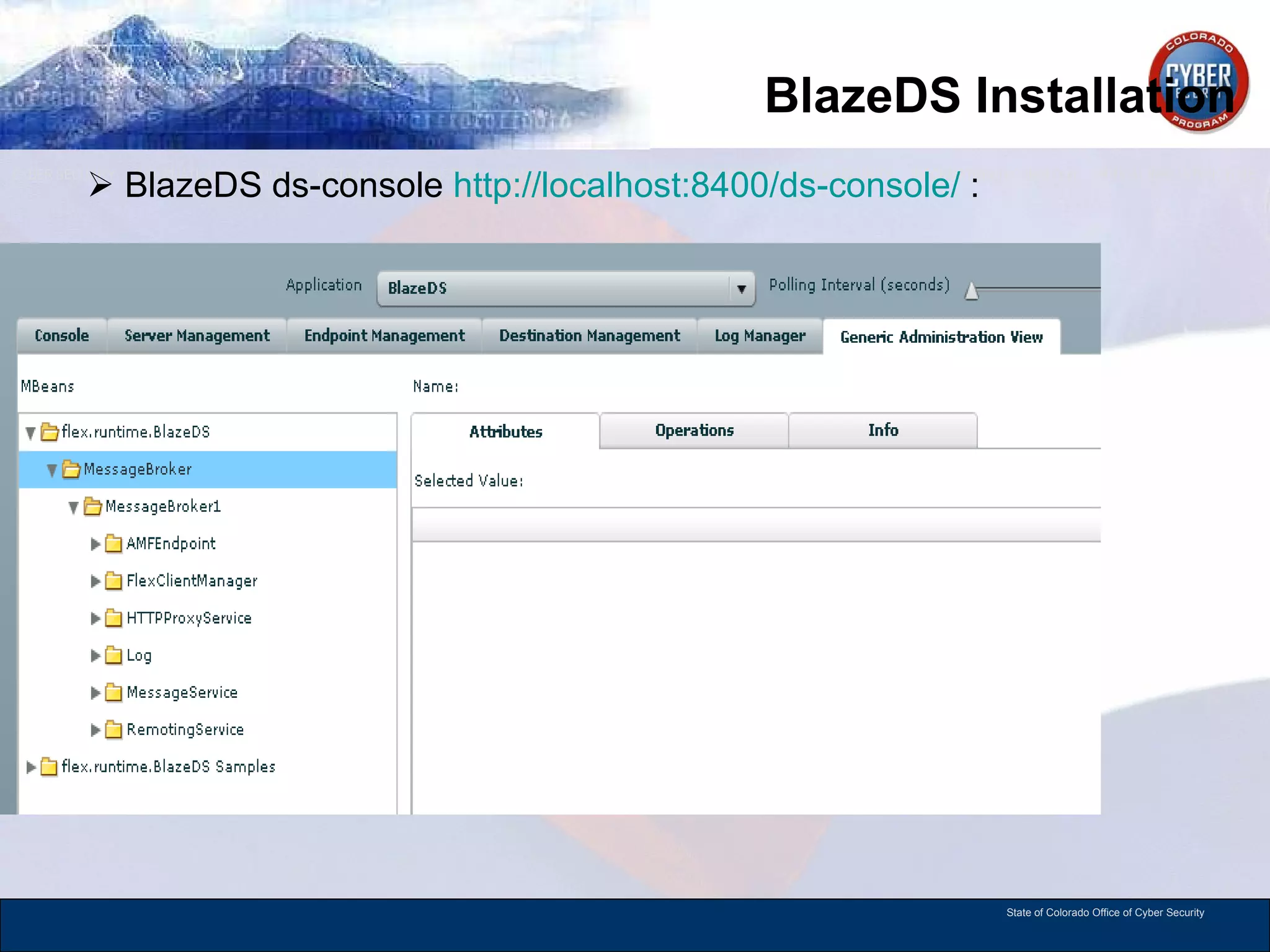The width and height of the screenshot is (1270, 952).
Task: Select the HTTPProxyService label
Action: pyautogui.click(x=189, y=618)
